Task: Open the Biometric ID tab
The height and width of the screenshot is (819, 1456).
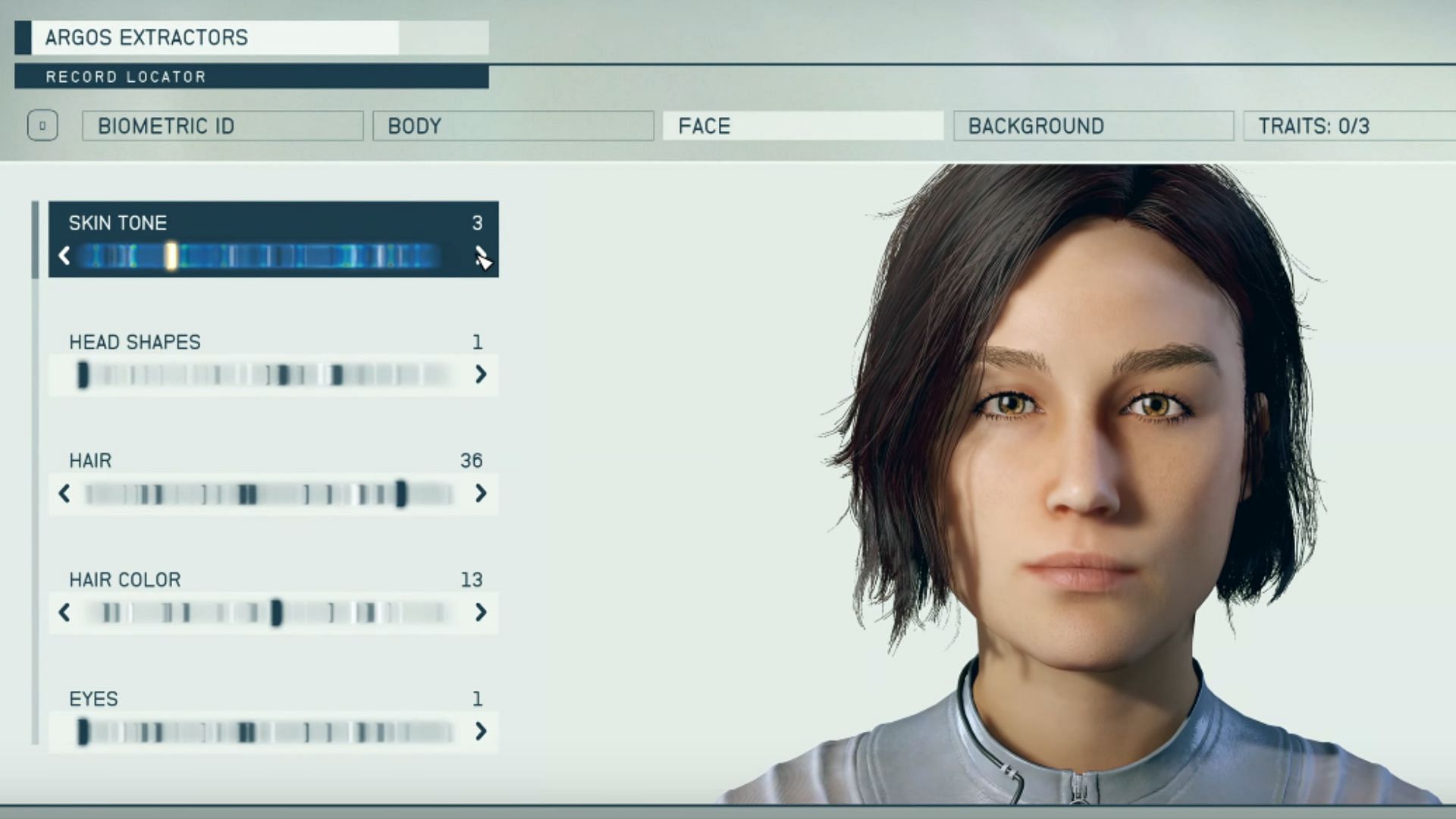Action: pos(222,126)
